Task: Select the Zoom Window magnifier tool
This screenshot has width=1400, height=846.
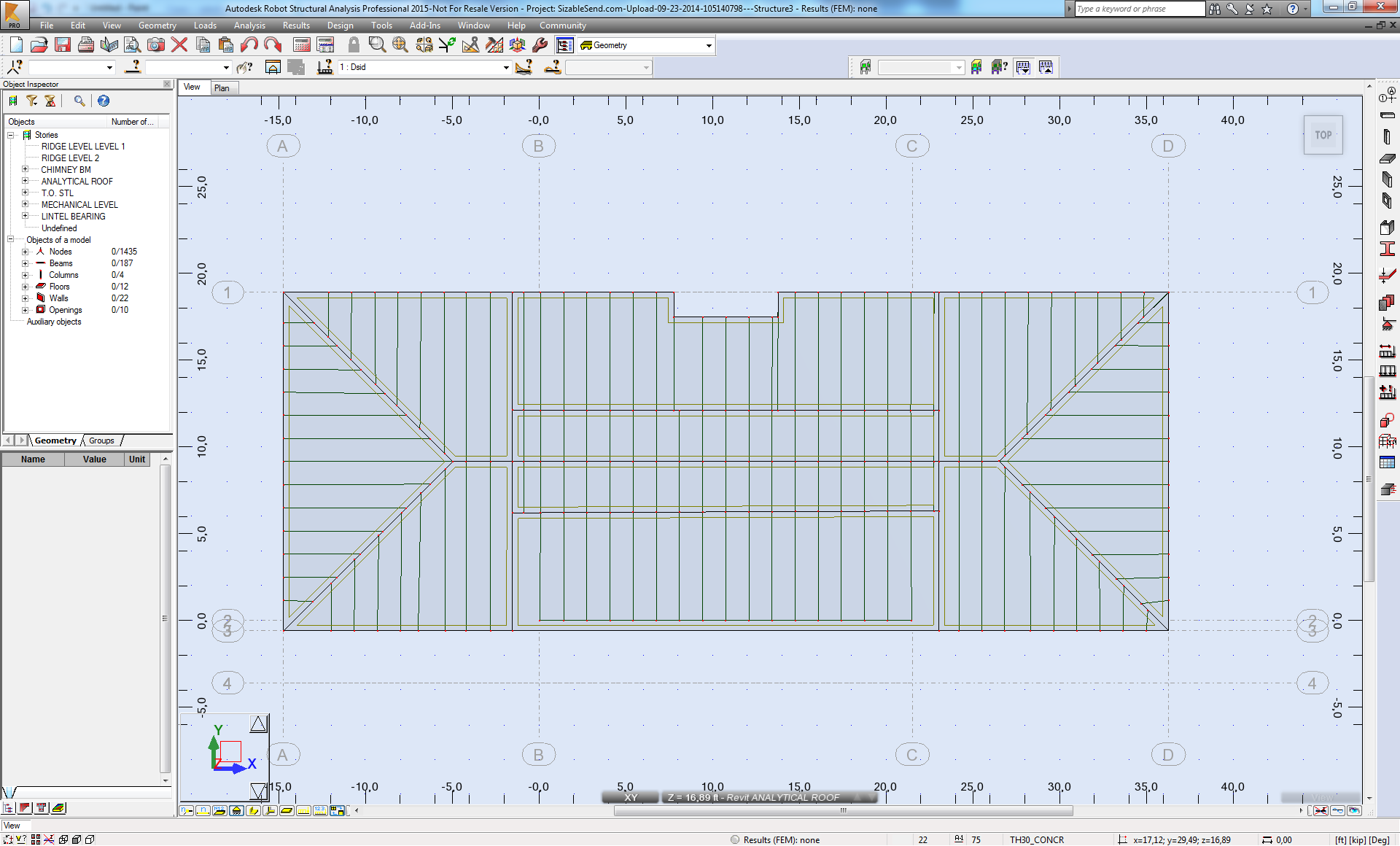Action: pos(377,45)
